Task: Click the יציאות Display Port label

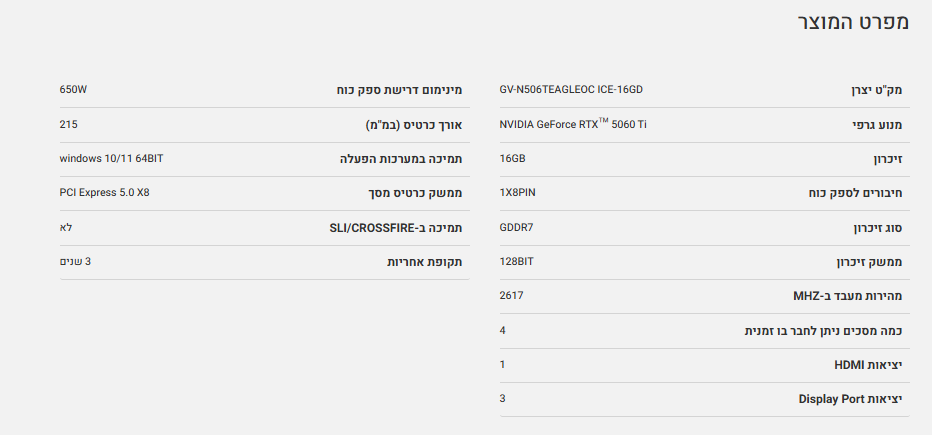Action: pos(850,399)
